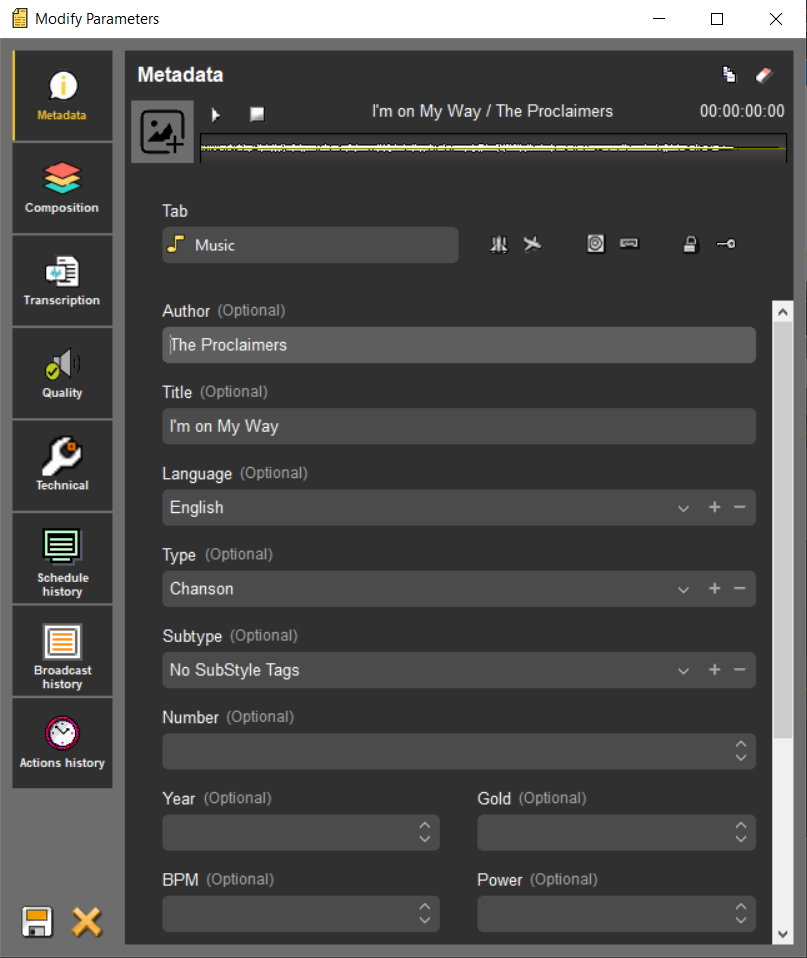Open the Subtype dropdown list
807x958 pixels.
point(683,670)
